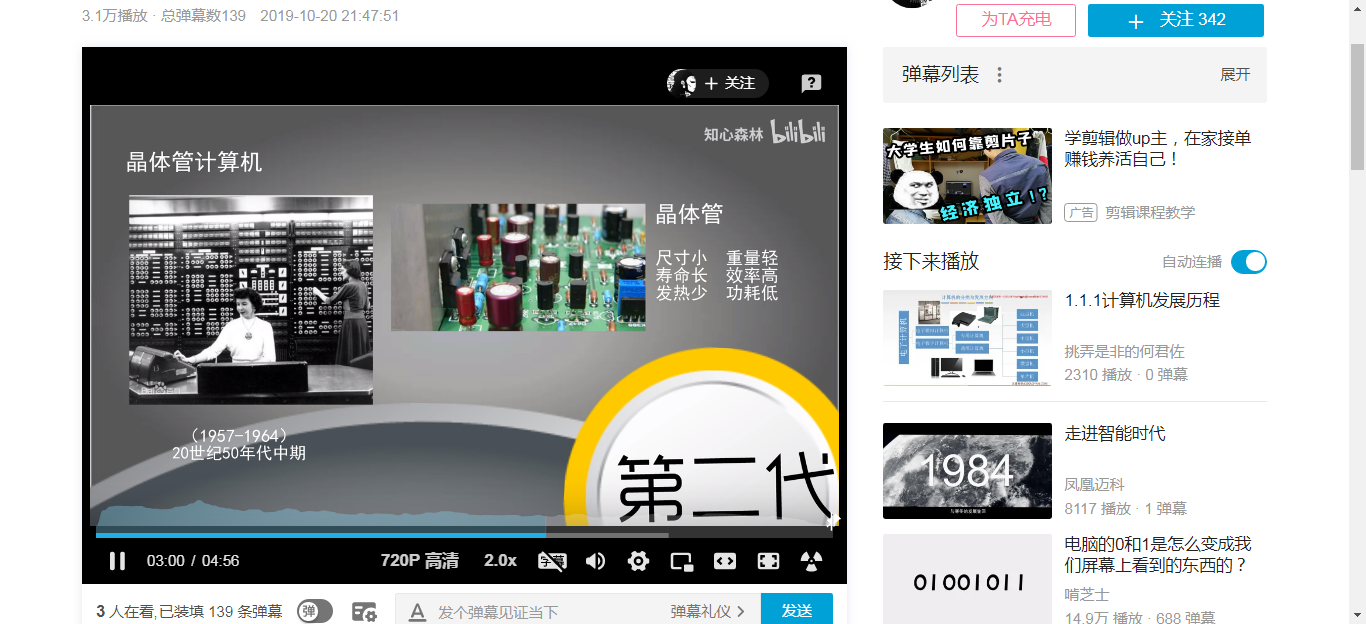This screenshot has width=1366, height=624.
Task: Click 总弹幕数139 text
Action: coord(203,16)
